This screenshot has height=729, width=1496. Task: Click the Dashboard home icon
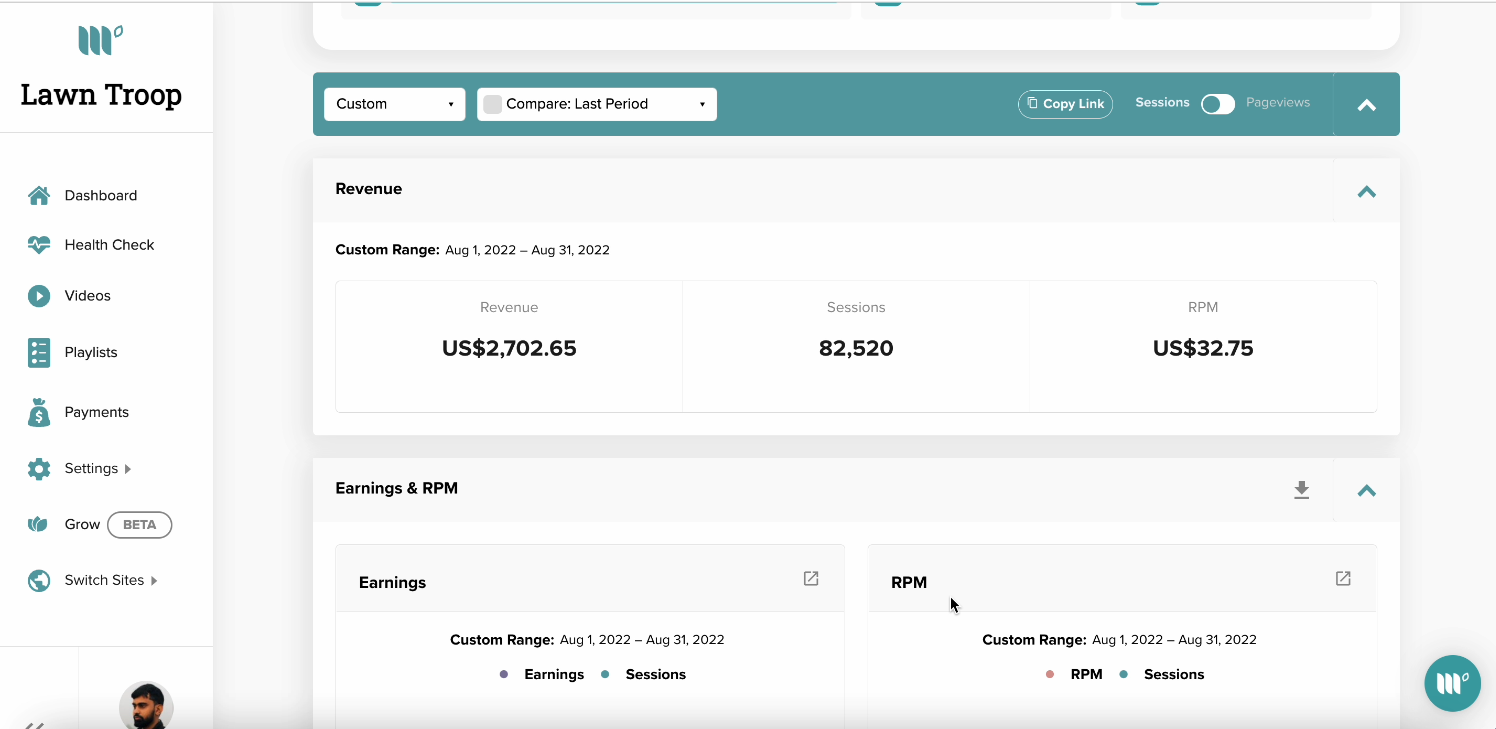click(x=39, y=195)
